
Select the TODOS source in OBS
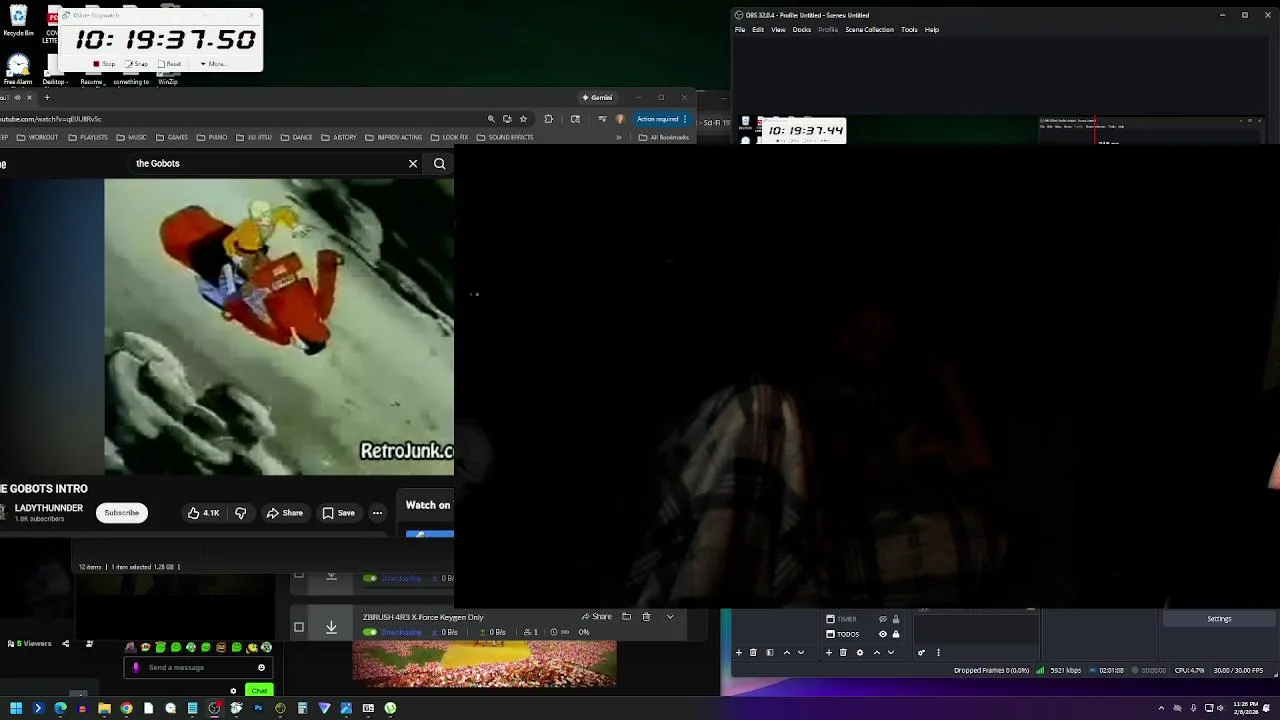tap(848, 634)
